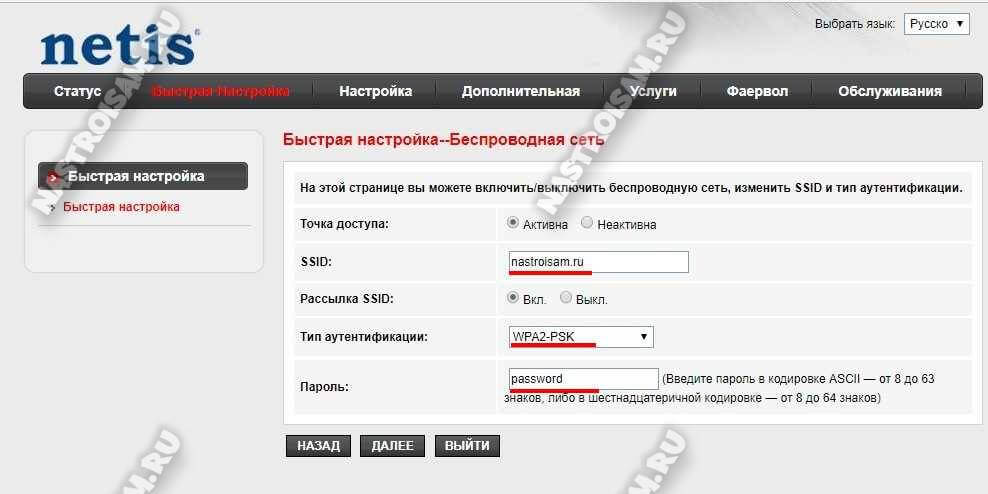Set access point to Неактивна
The image size is (988, 494).
point(587,223)
